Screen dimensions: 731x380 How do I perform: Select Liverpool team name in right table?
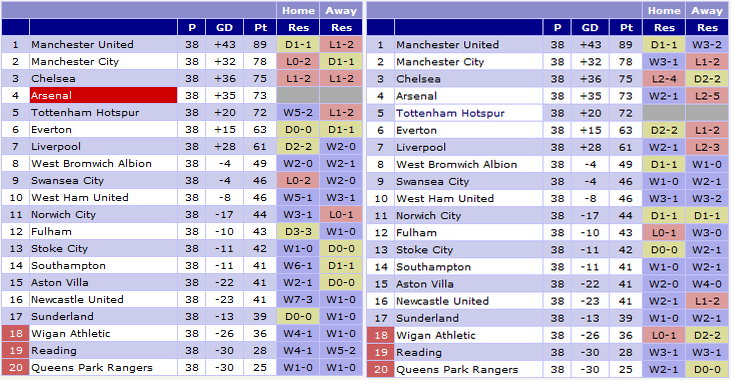(x=421, y=147)
